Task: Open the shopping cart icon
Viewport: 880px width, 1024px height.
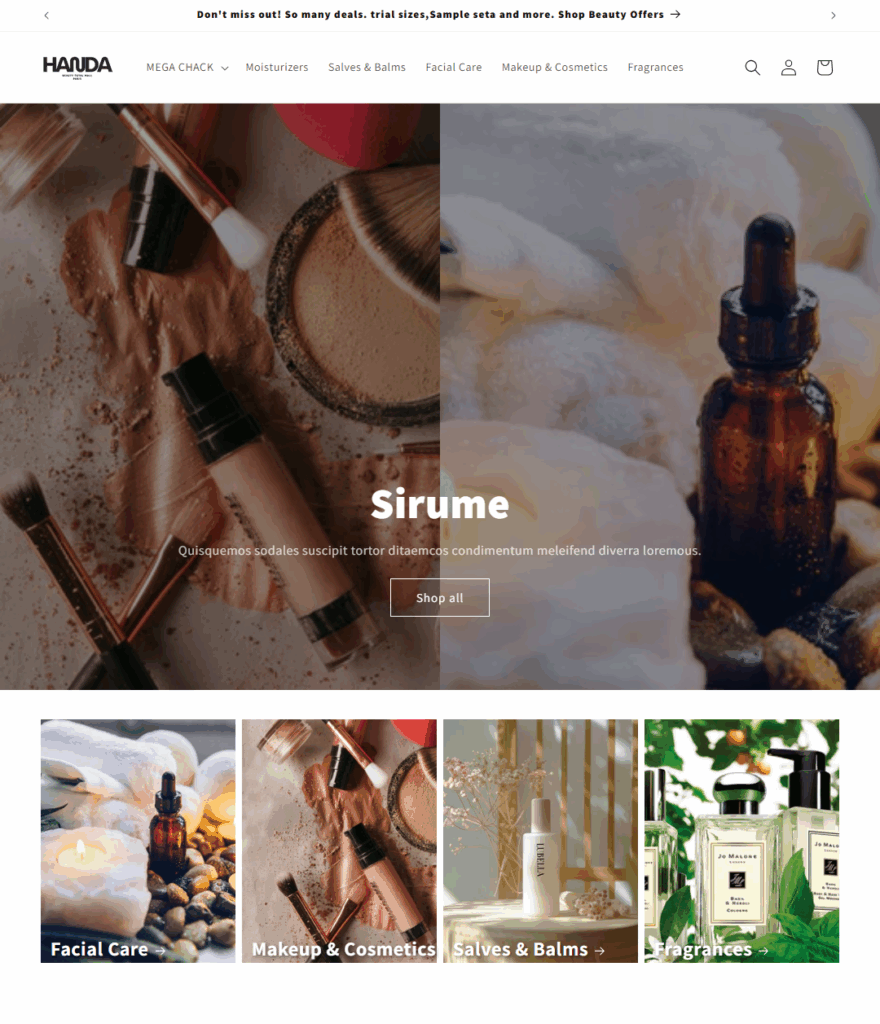Action: pos(825,67)
